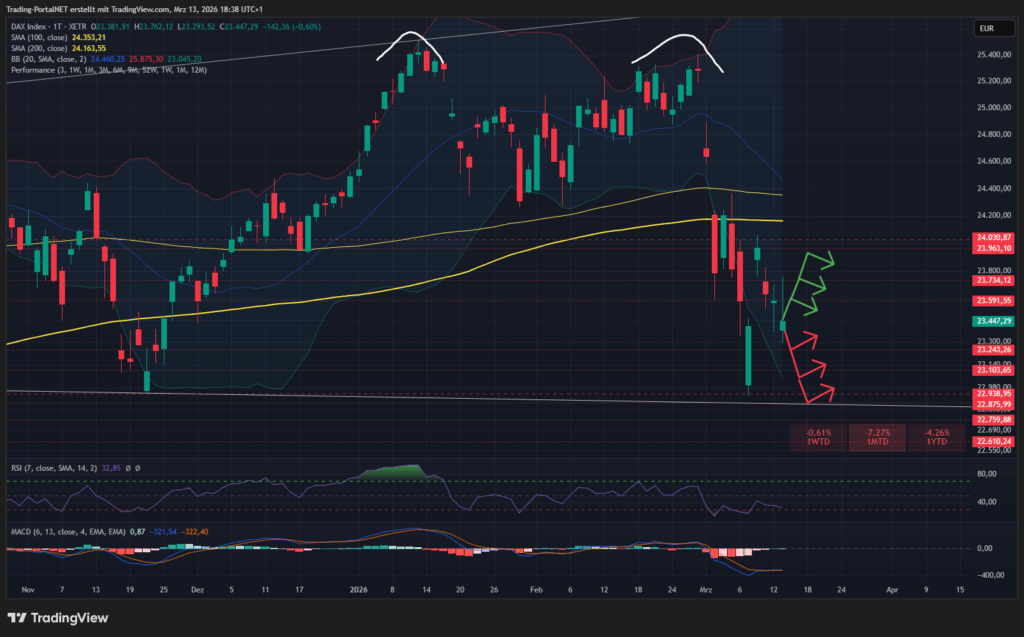
Task: Click the 1YTD performance box
Action: [936, 437]
